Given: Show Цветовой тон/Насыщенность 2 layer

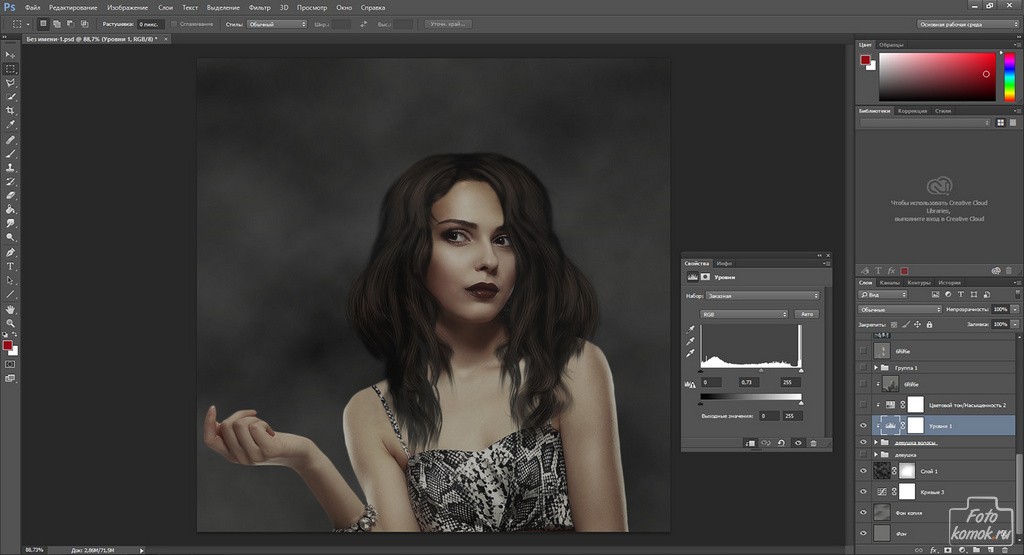Looking at the screenshot, I should pos(863,405).
